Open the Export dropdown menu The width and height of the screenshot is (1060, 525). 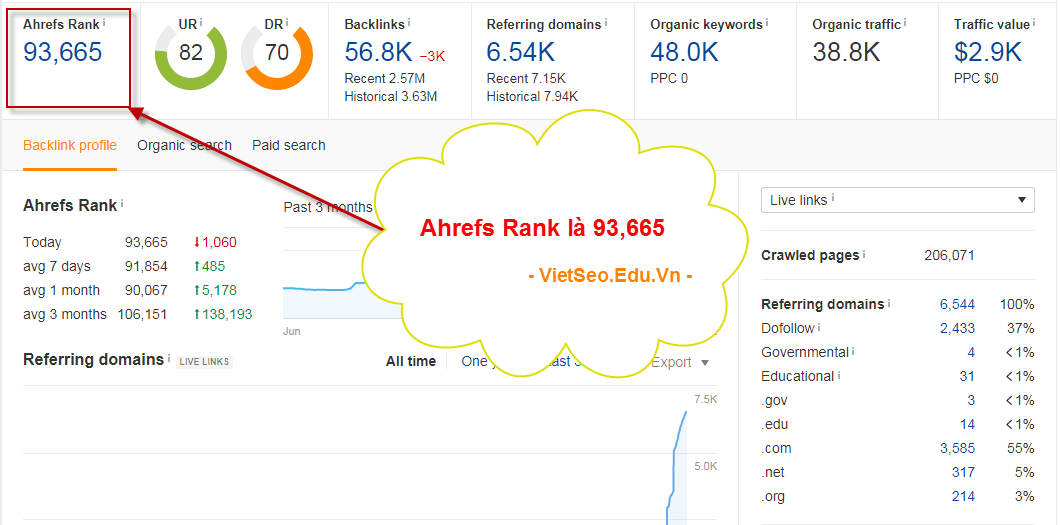click(679, 362)
